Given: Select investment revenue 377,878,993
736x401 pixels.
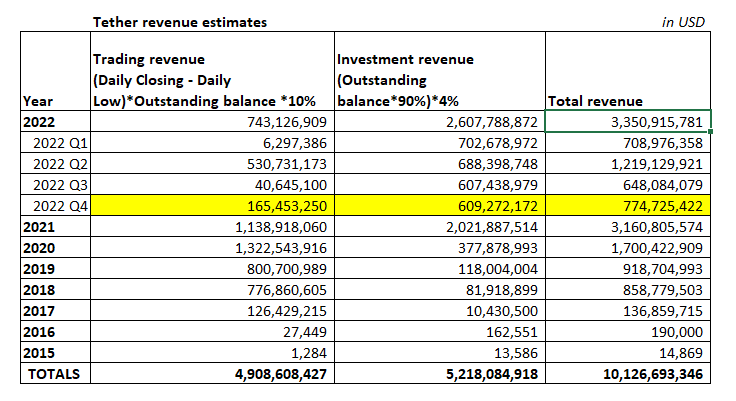Looking at the screenshot, I should pos(440,247).
